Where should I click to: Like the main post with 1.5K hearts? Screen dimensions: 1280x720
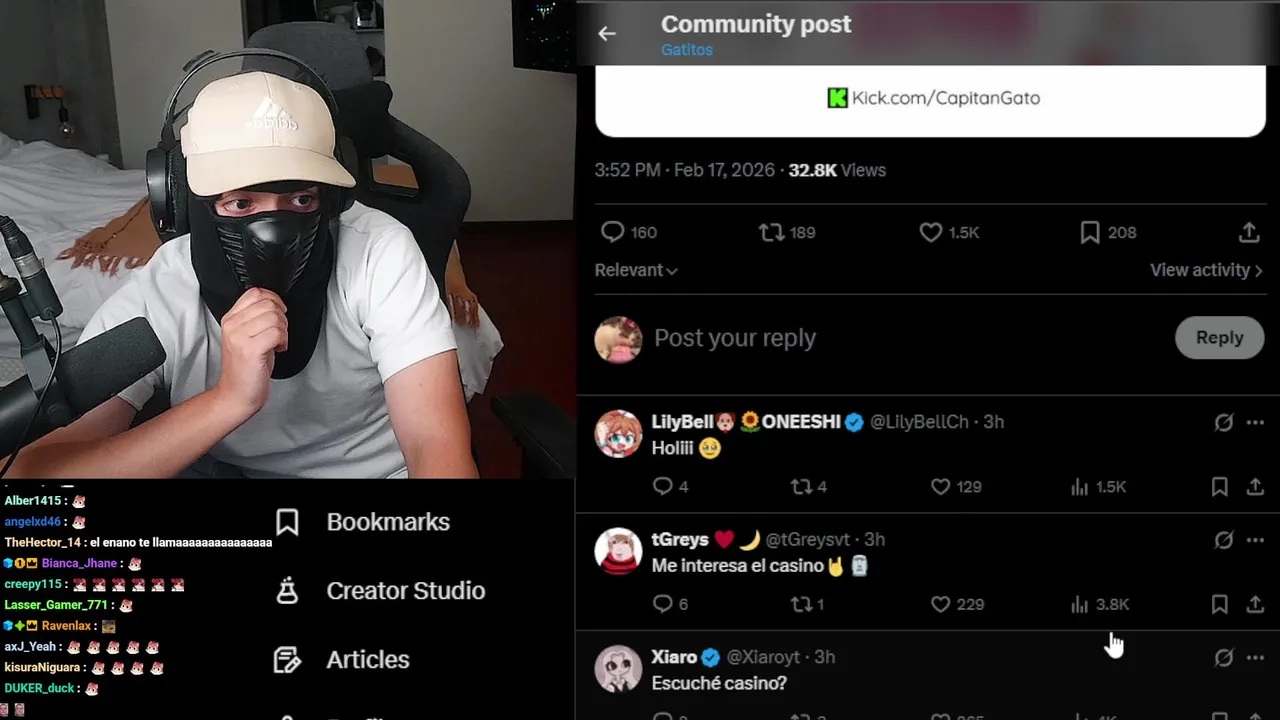931,232
